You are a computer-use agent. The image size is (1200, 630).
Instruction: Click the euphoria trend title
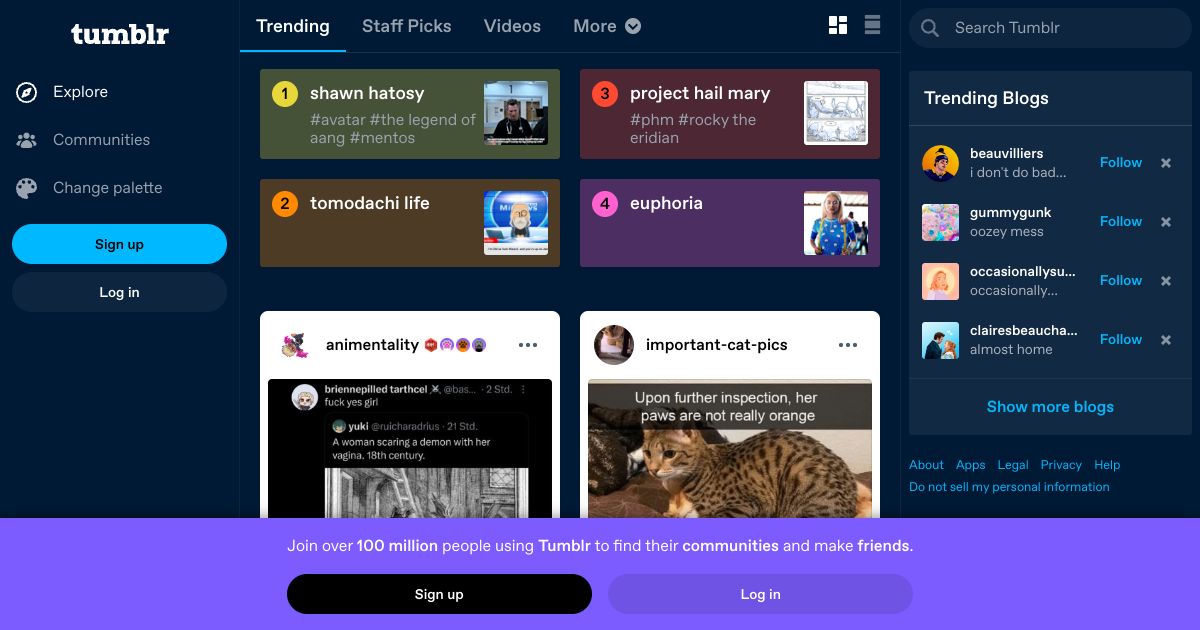point(666,204)
